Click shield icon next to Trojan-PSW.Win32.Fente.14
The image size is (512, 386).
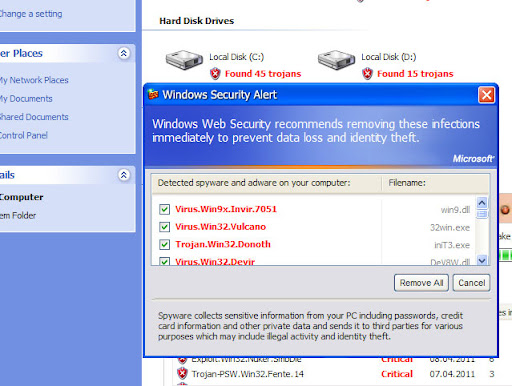tap(182, 373)
